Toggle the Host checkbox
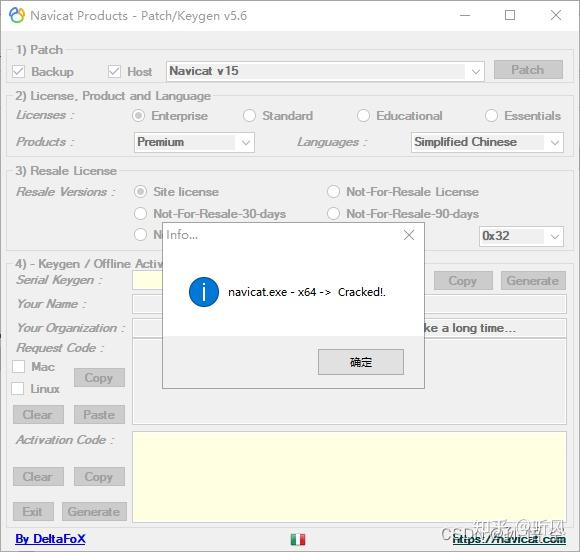580x552 pixels. [x=114, y=71]
